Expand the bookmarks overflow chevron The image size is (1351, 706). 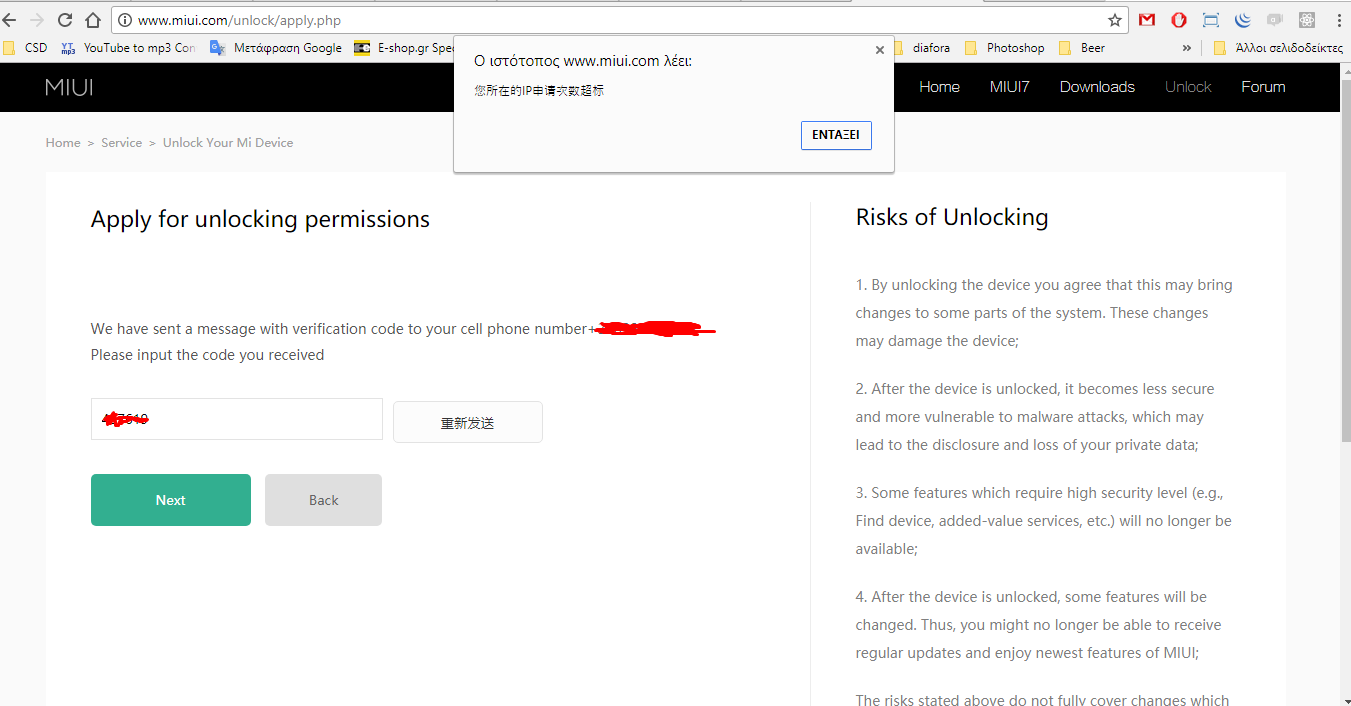coord(1187,48)
